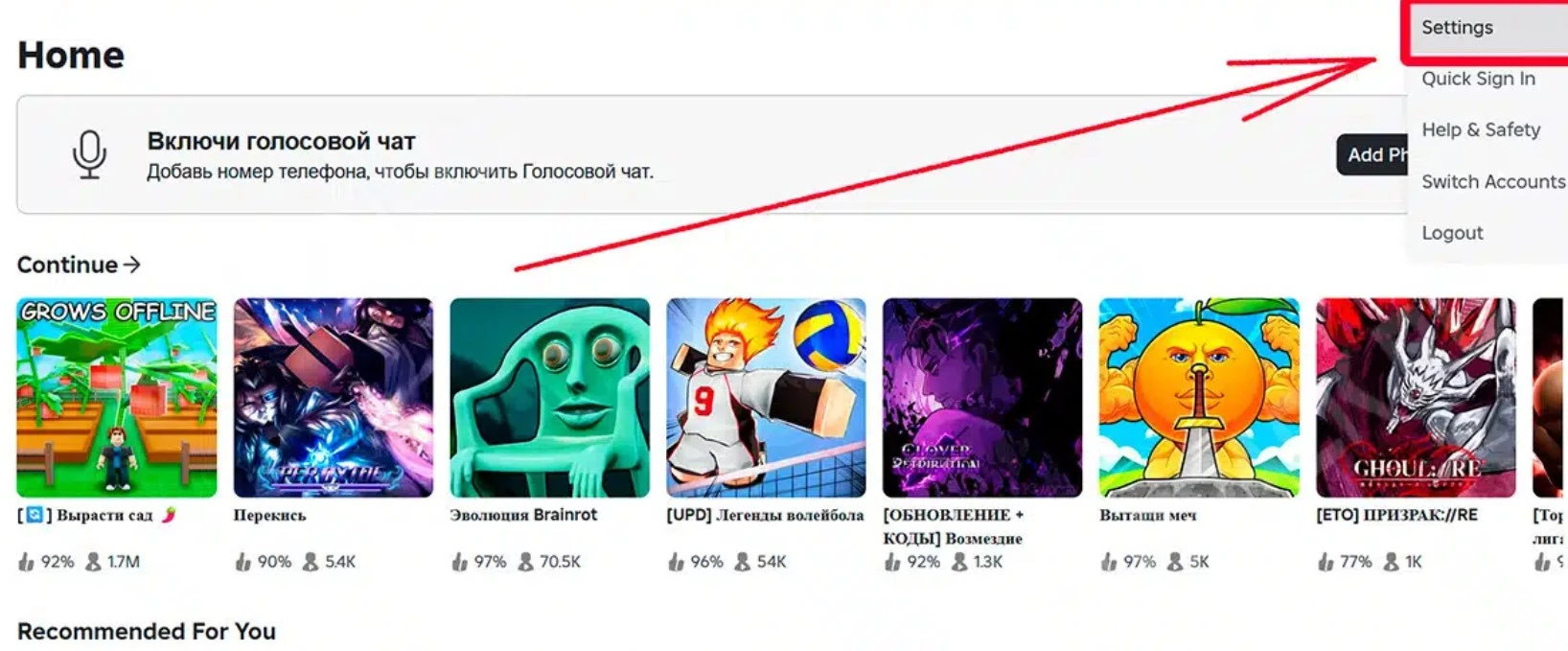Open the GHOUL://RE game thumbnail
The width and height of the screenshot is (1568, 651).
[1416, 397]
